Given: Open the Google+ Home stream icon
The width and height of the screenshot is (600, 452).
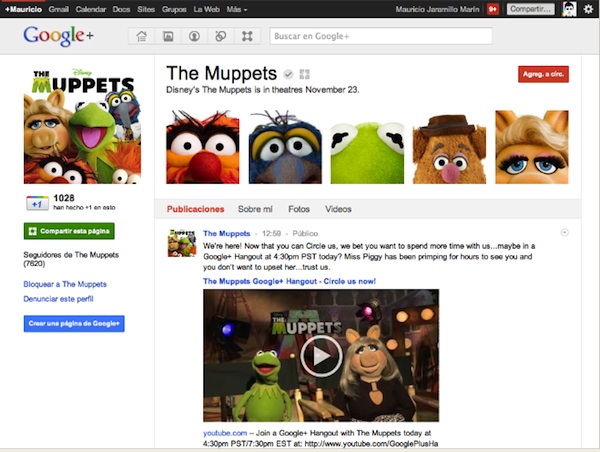Looking at the screenshot, I should [142, 36].
